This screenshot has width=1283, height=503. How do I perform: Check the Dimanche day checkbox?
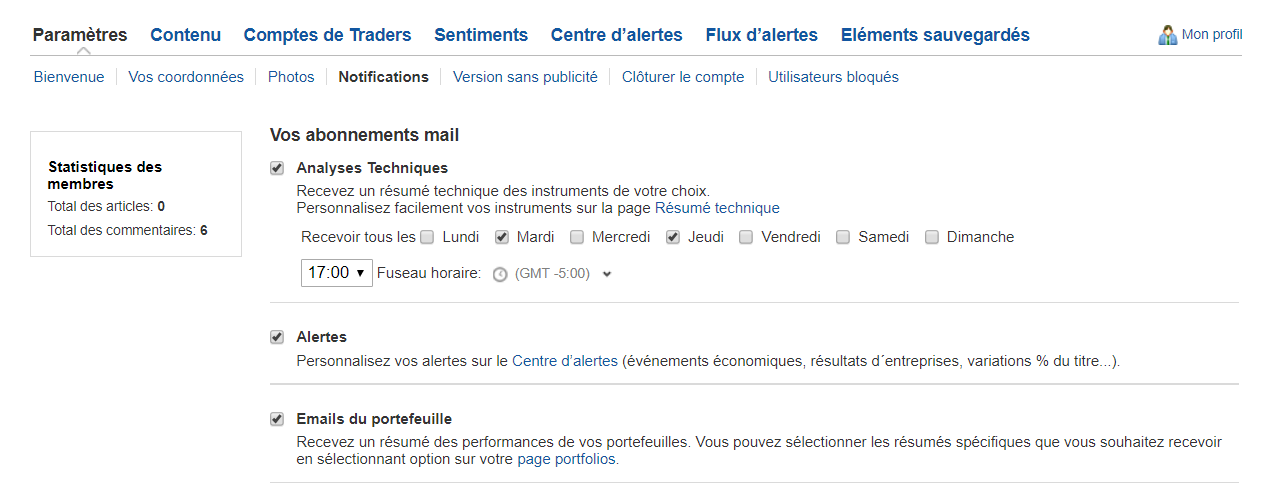932,237
